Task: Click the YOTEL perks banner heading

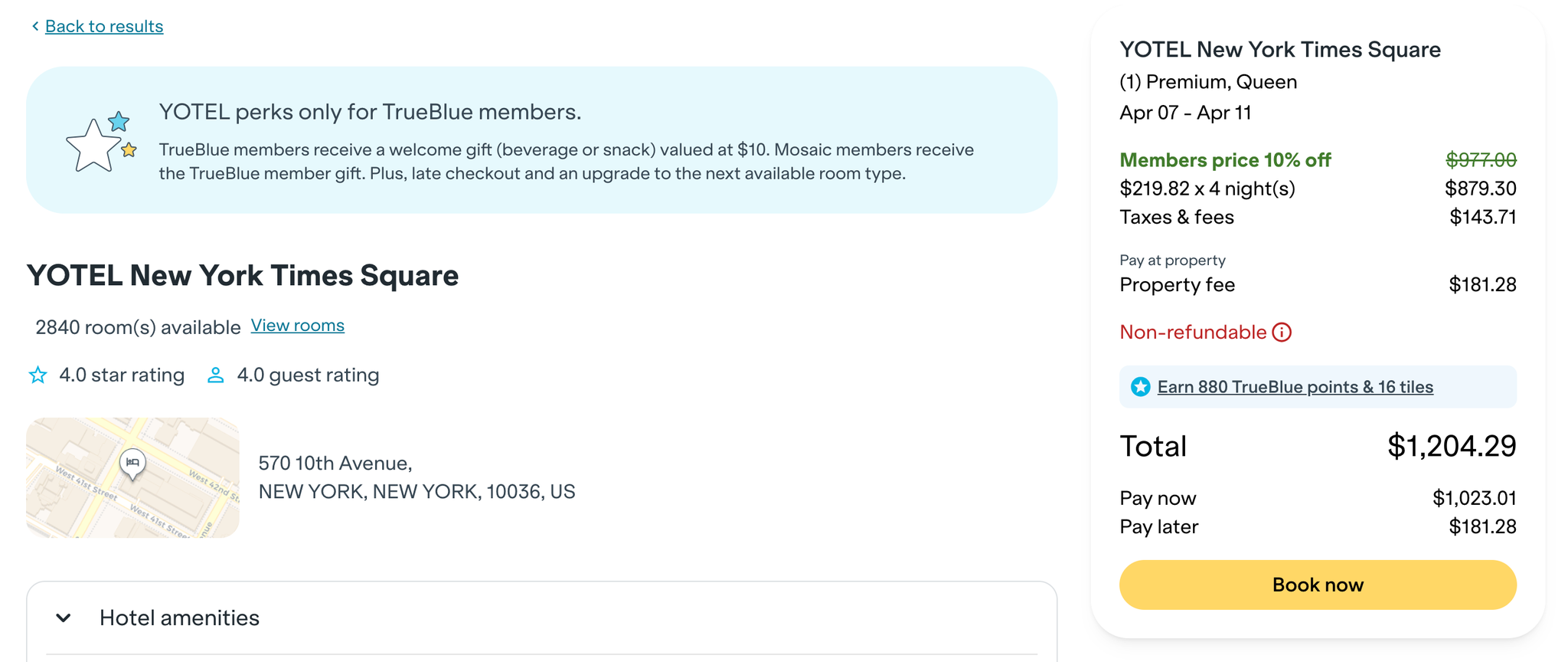Action: (370, 112)
